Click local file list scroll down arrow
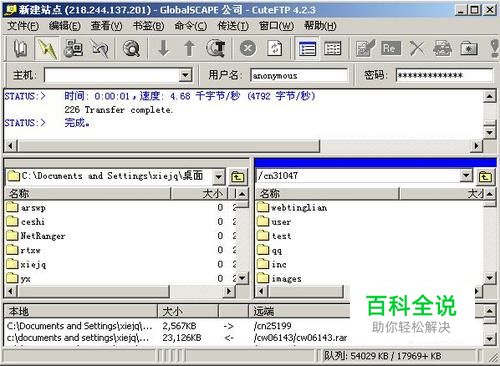Image resolution: width=500 pixels, height=366 pixels. pyautogui.click(x=242, y=277)
